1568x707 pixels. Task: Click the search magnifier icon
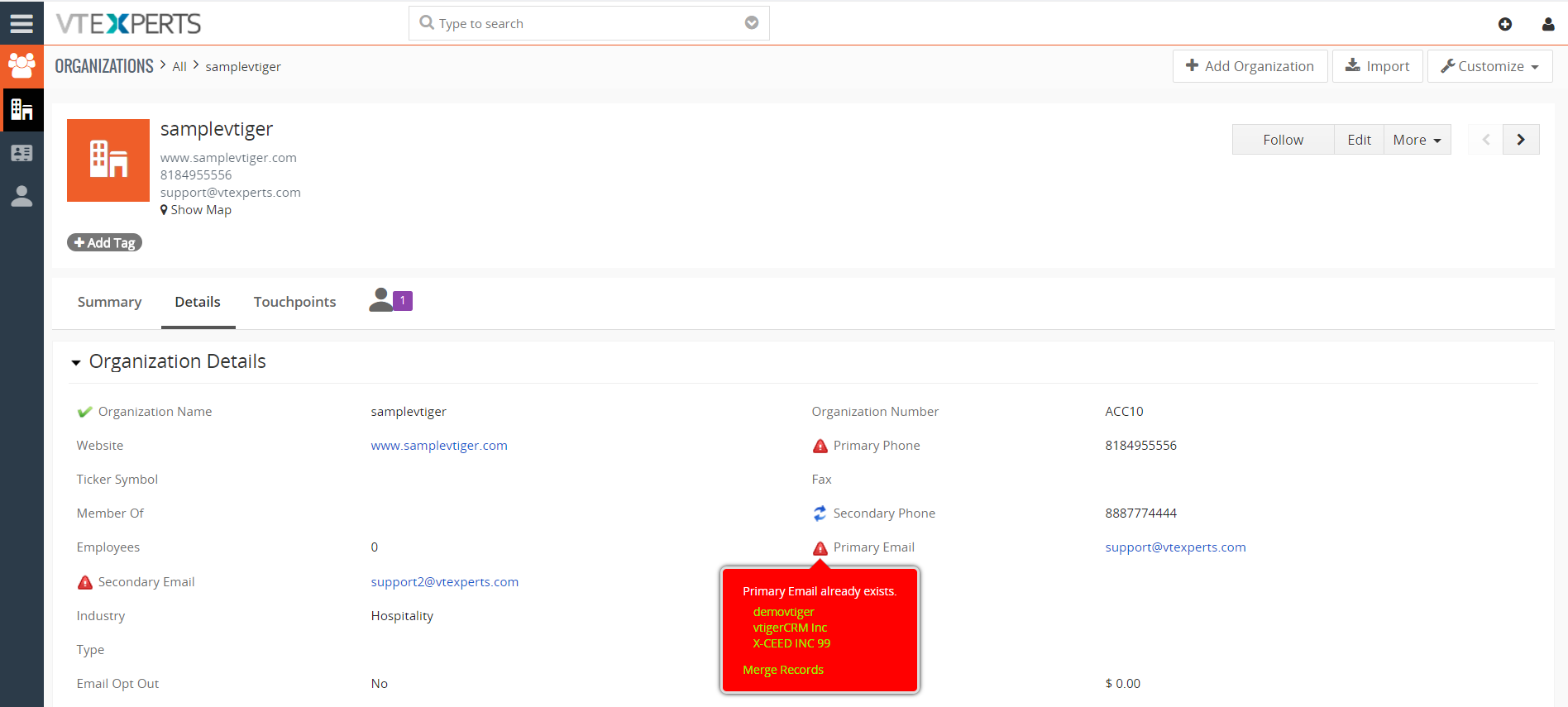(427, 22)
